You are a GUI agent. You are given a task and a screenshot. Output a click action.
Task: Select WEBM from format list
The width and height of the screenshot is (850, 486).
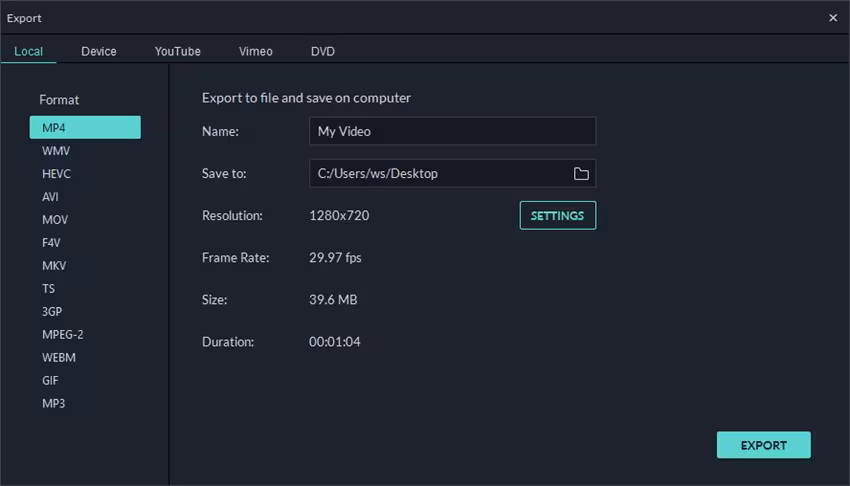[x=59, y=358]
